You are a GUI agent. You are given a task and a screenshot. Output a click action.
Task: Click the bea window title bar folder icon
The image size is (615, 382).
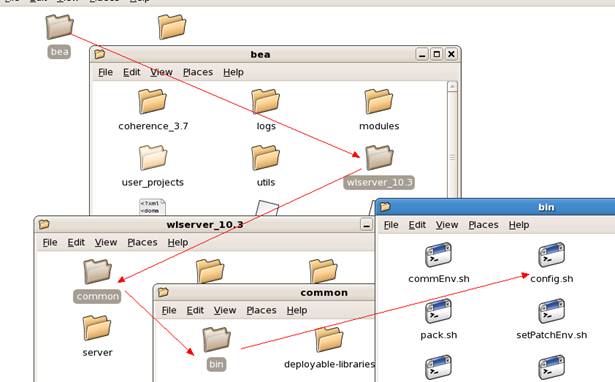point(100,54)
